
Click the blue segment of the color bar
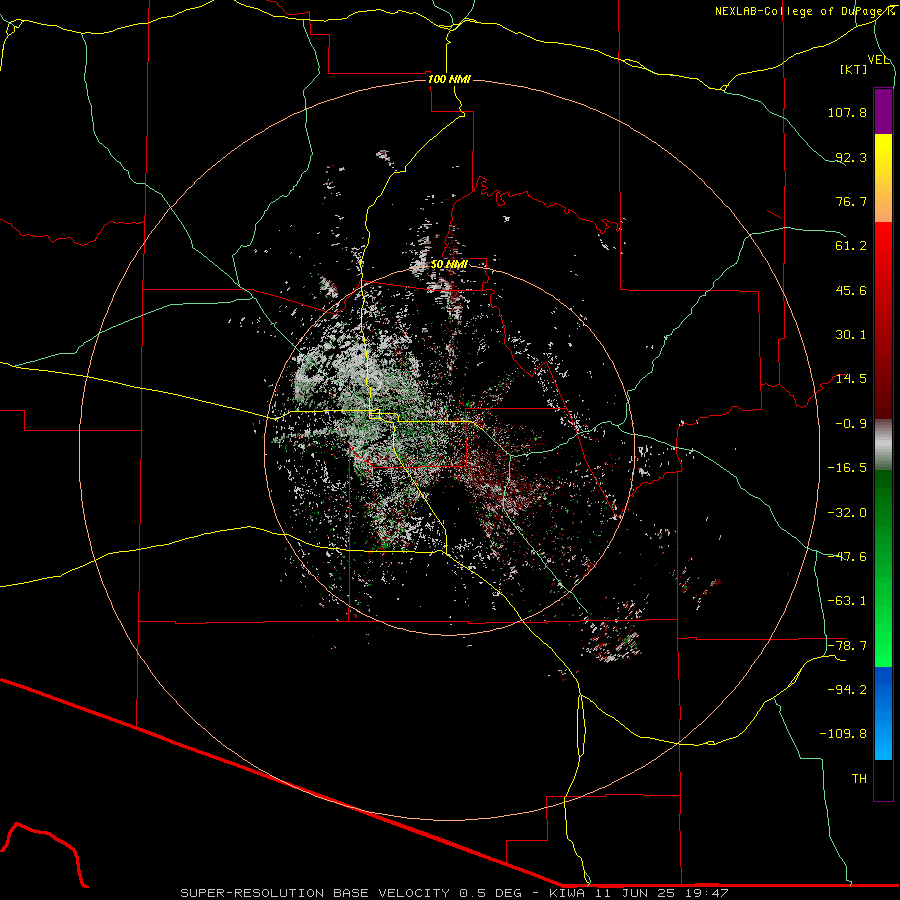883,713
